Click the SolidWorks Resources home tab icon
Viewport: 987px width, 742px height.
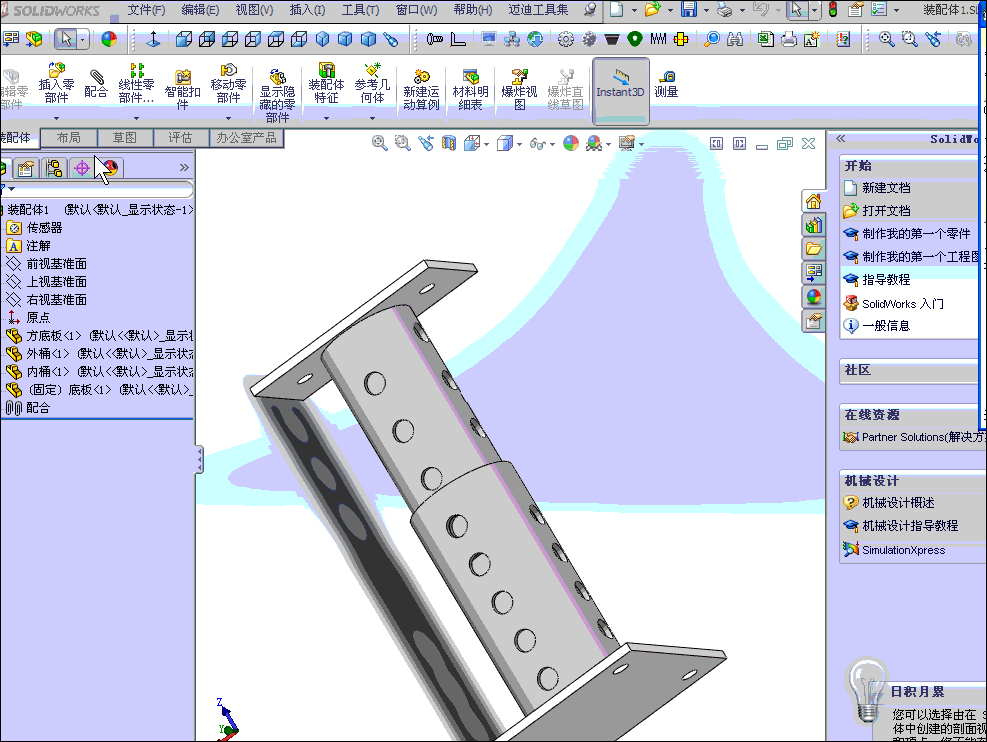coord(813,201)
